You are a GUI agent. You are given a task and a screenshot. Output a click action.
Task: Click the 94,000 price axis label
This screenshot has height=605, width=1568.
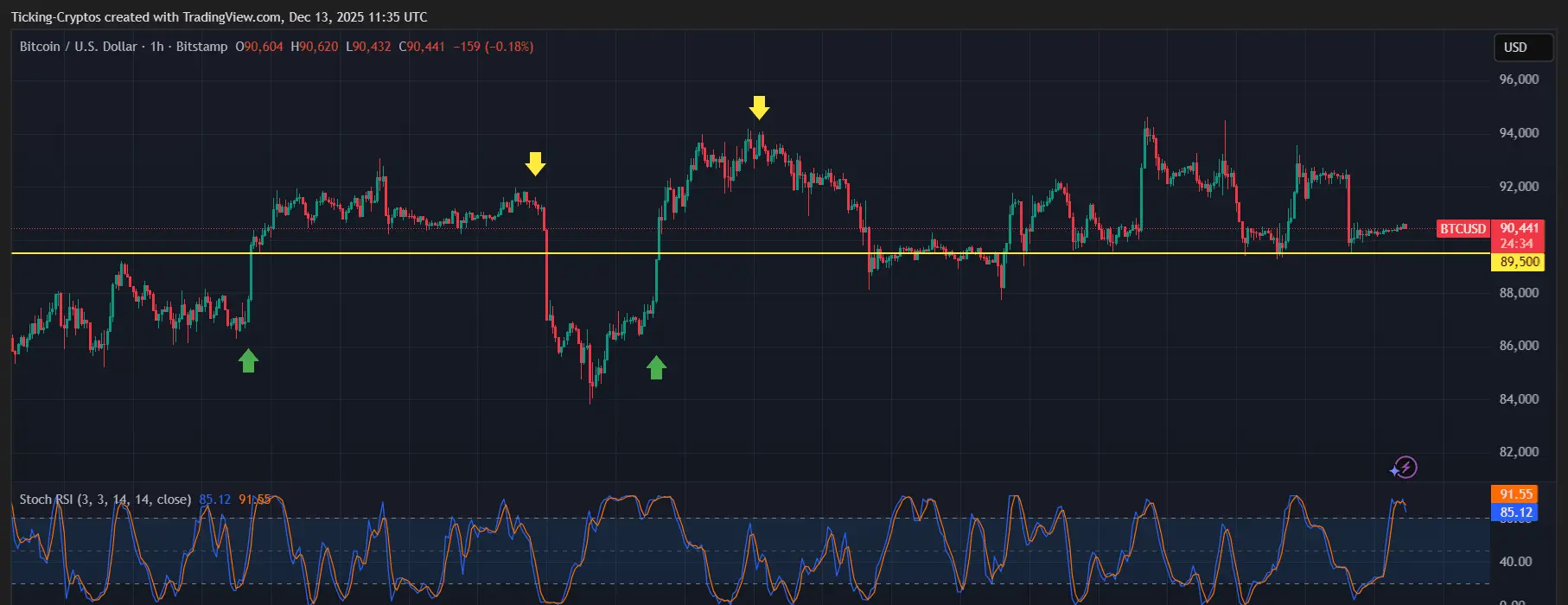[1519, 133]
